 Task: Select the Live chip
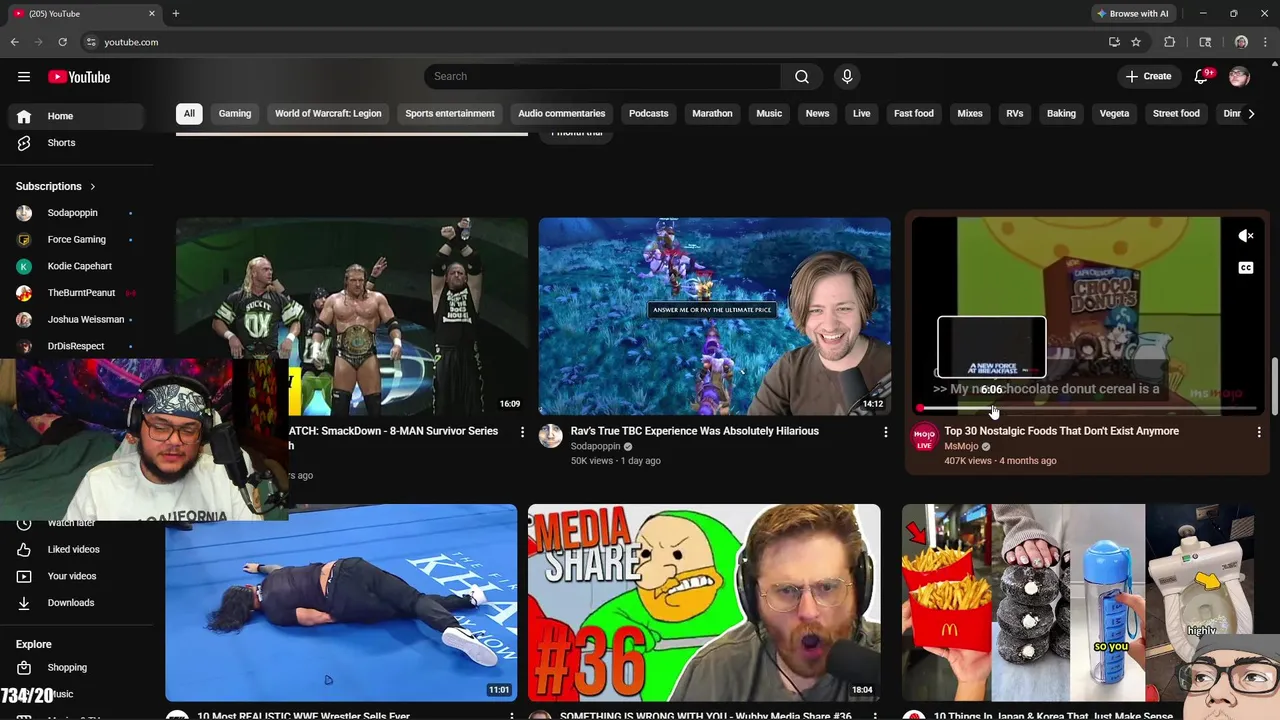click(862, 114)
